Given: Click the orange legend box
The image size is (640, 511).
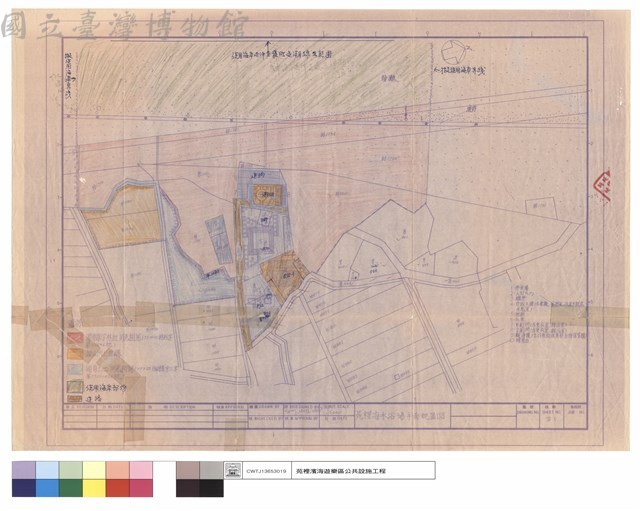Looking at the screenshot, I should 75,353.
